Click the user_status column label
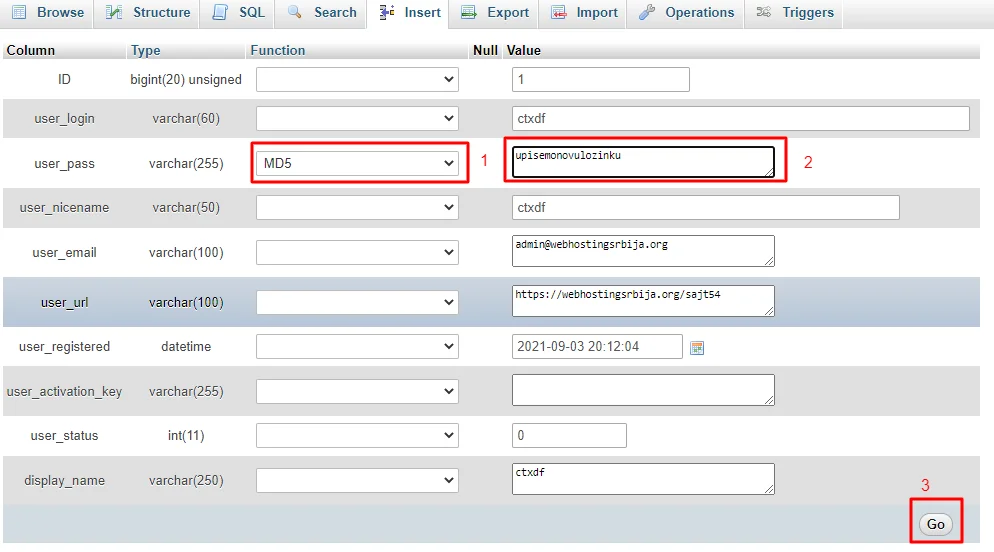Screen dimensions: 994x552 (x=64, y=436)
